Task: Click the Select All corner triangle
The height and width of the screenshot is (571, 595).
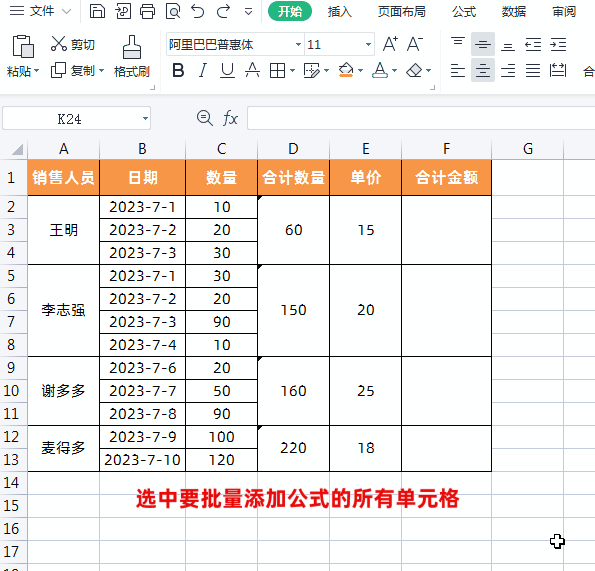Action: point(17,149)
